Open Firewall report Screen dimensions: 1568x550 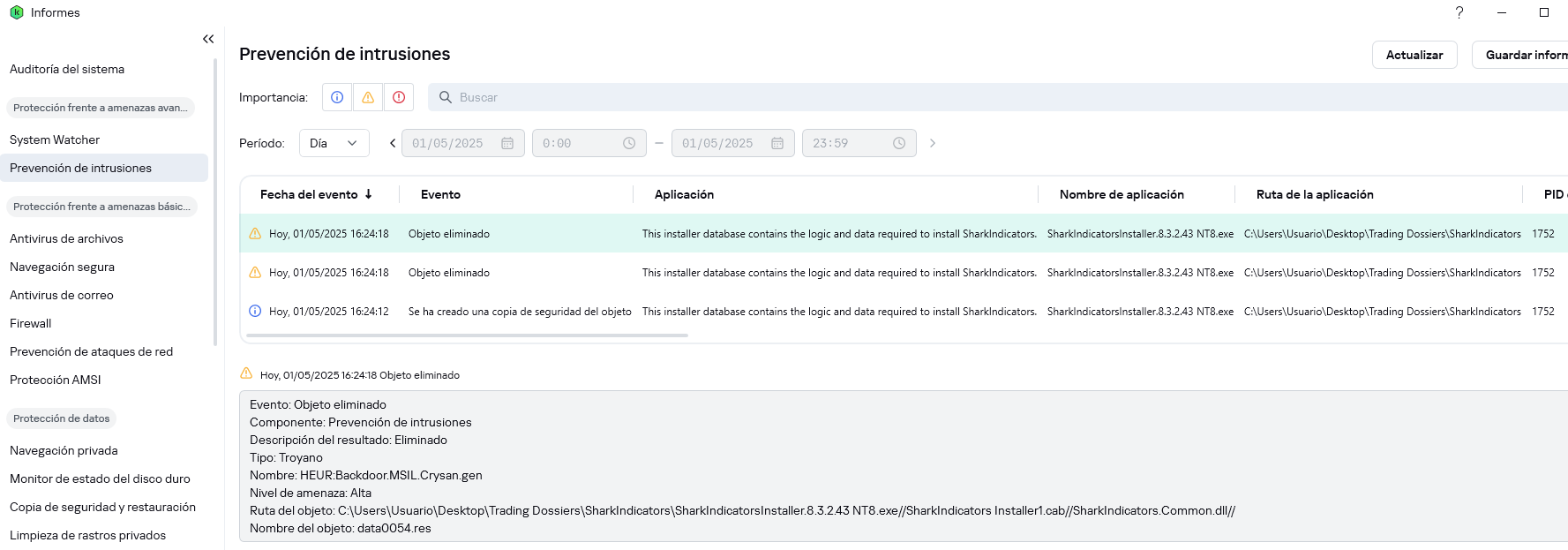click(x=31, y=323)
